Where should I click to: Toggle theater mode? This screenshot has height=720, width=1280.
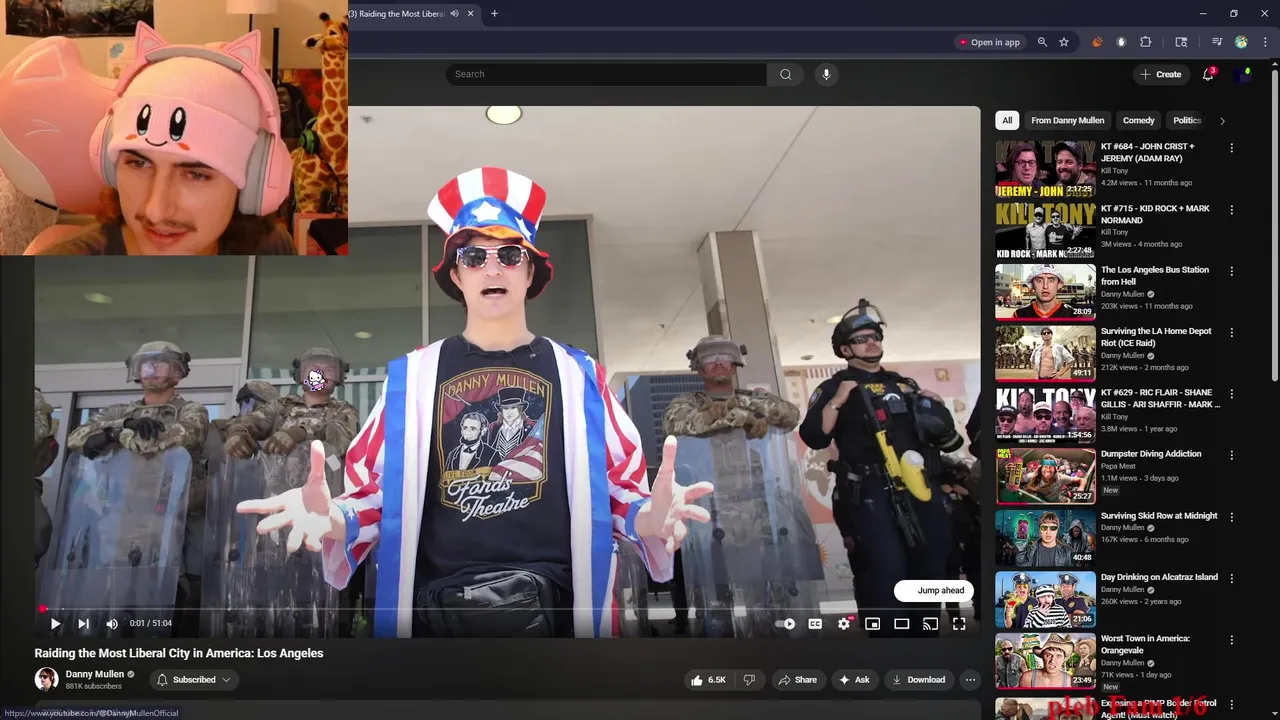(x=901, y=624)
